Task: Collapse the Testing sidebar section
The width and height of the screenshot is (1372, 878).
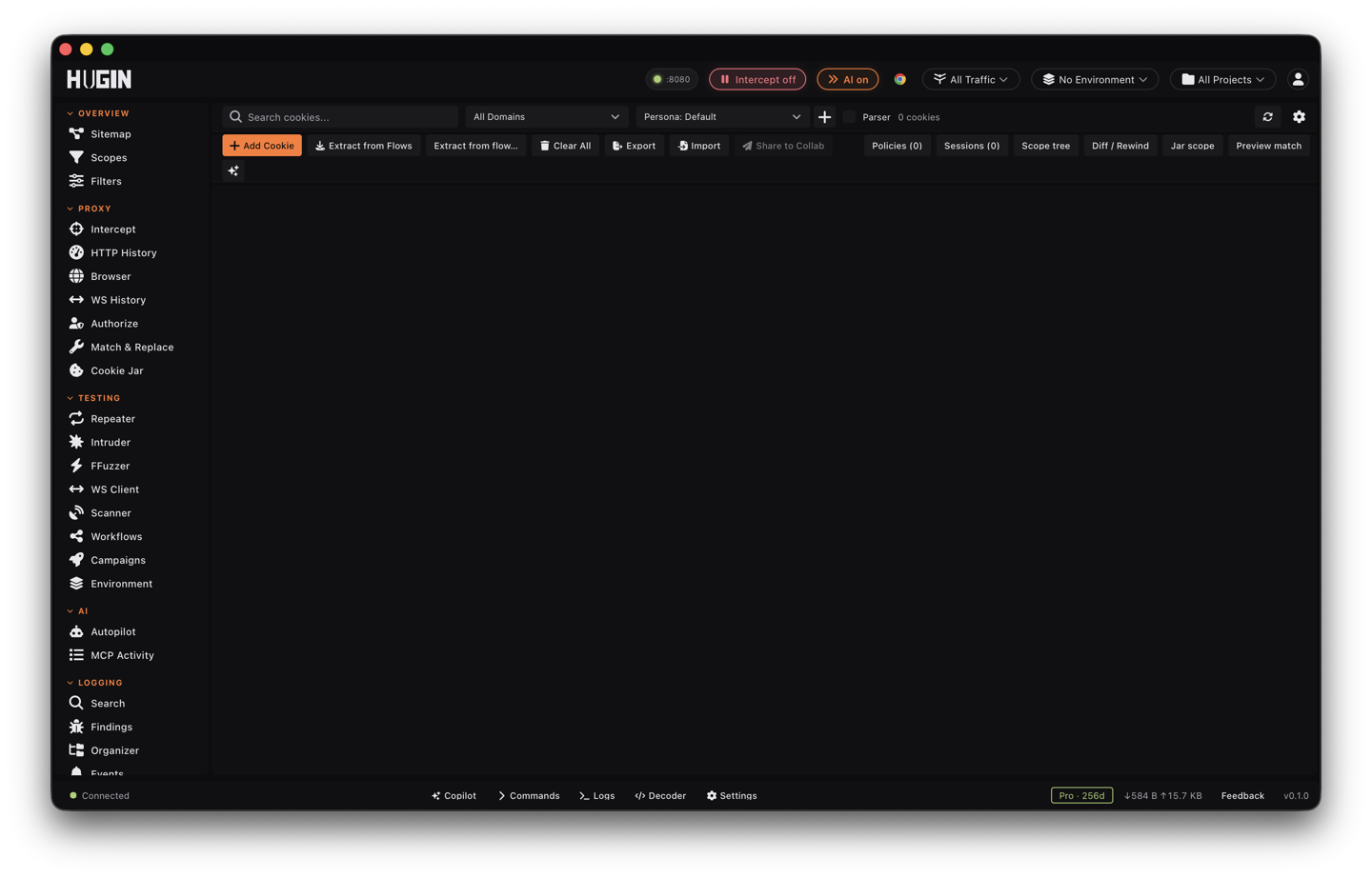Action: tap(93, 398)
